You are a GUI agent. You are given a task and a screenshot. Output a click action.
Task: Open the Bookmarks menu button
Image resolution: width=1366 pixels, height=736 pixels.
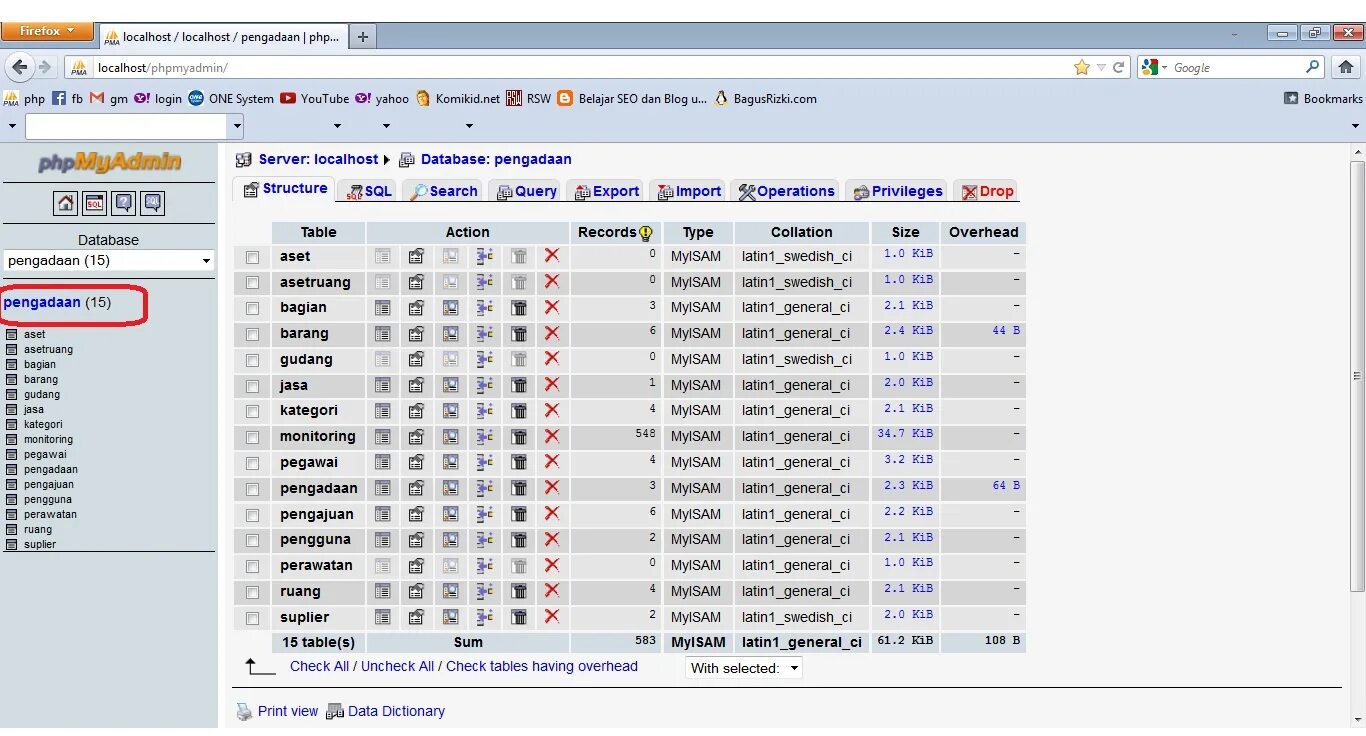(1322, 98)
